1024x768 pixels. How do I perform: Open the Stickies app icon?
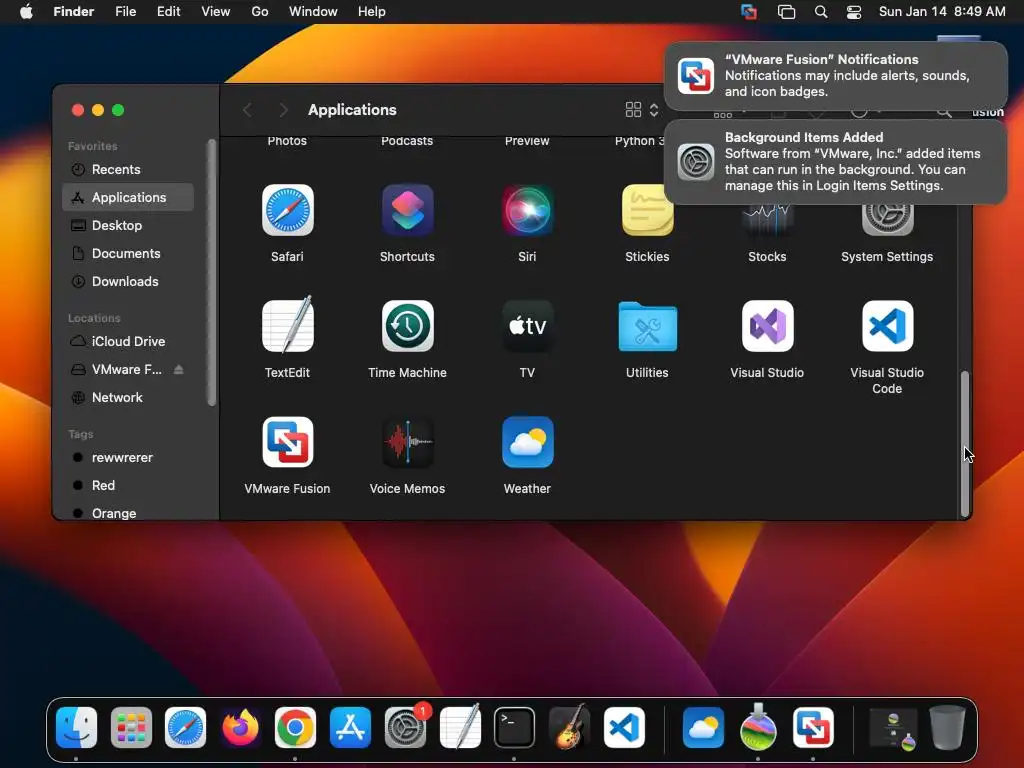point(647,210)
